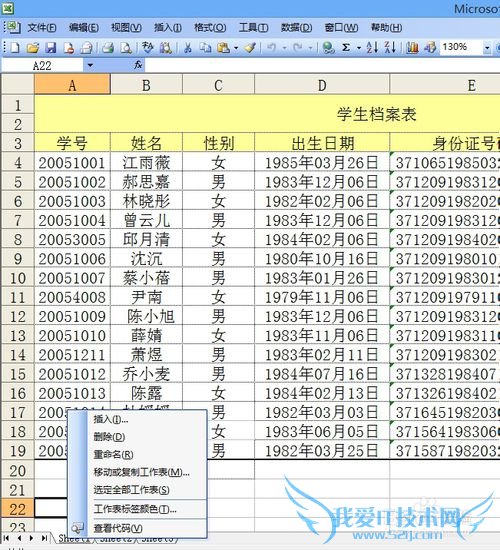Select cell with name 江雨薇
Image resolution: width=500 pixels, height=550 pixels.
coord(146,163)
